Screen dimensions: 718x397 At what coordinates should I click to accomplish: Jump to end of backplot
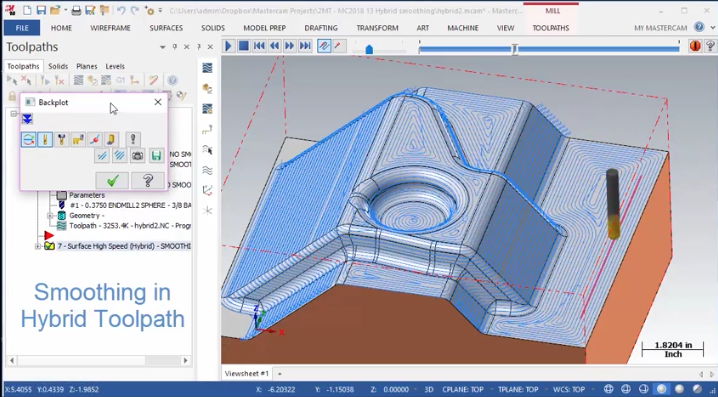point(305,46)
